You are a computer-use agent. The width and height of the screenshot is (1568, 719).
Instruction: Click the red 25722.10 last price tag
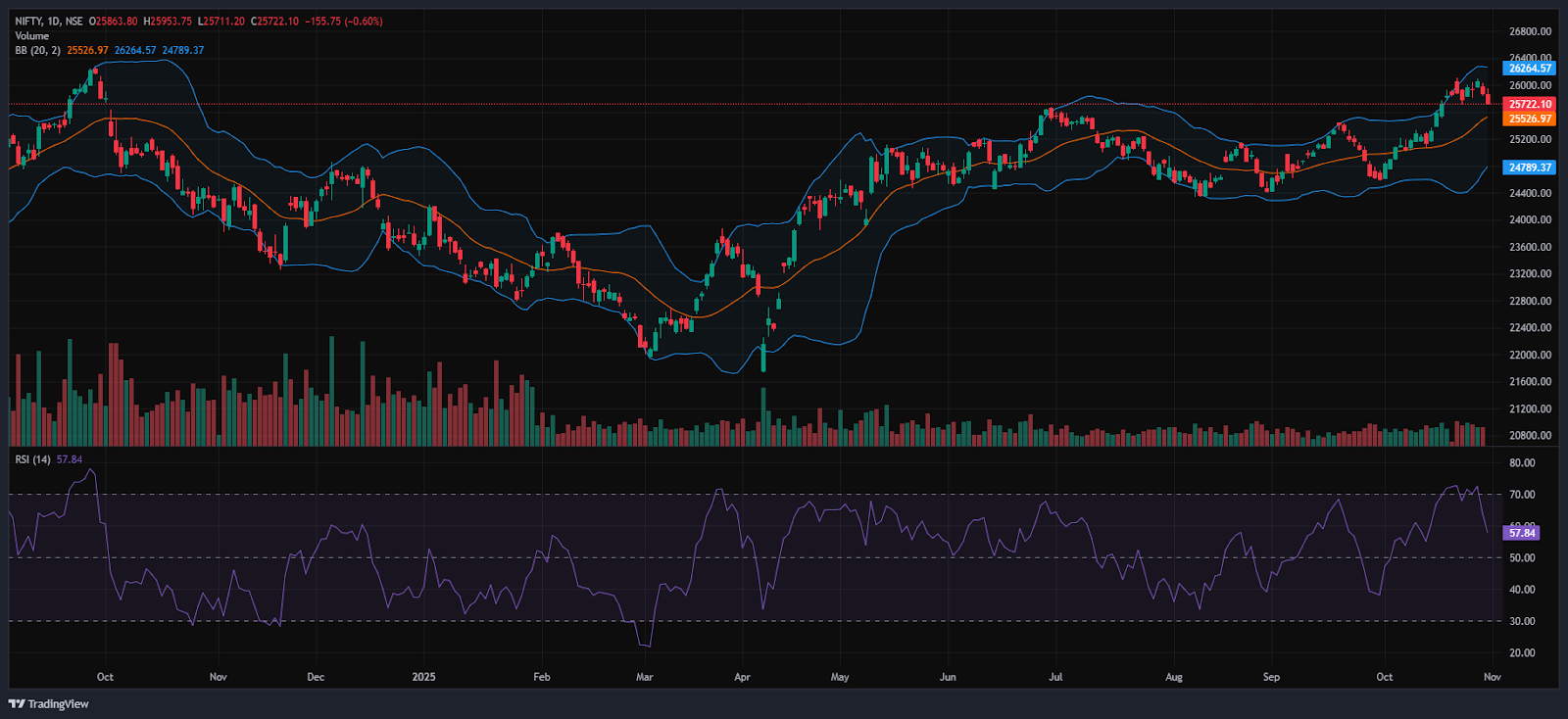click(x=1529, y=104)
